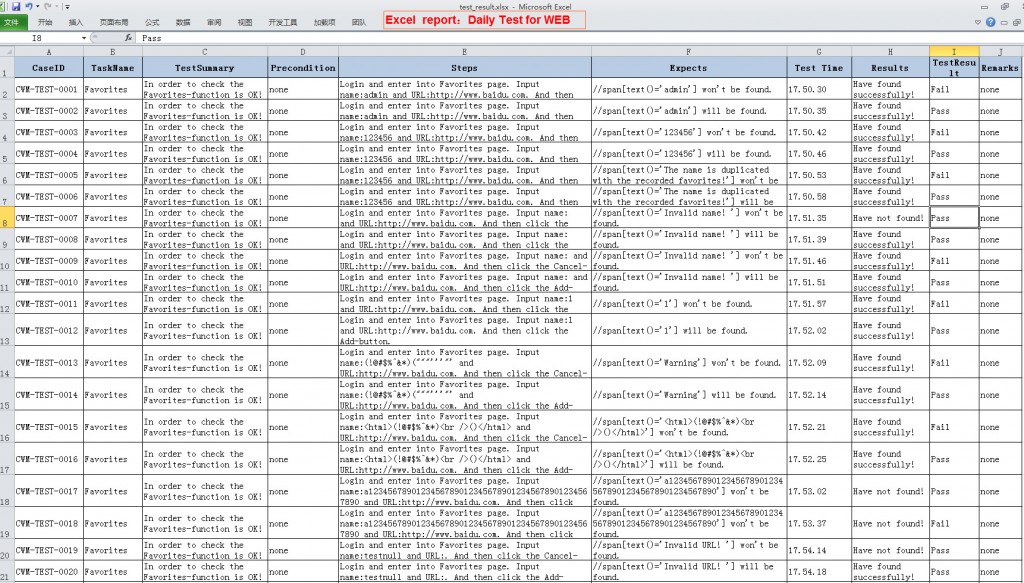Open the Name Box dropdown arrow
The height and width of the screenshot is (583, 1024).
tap(84, 37)
